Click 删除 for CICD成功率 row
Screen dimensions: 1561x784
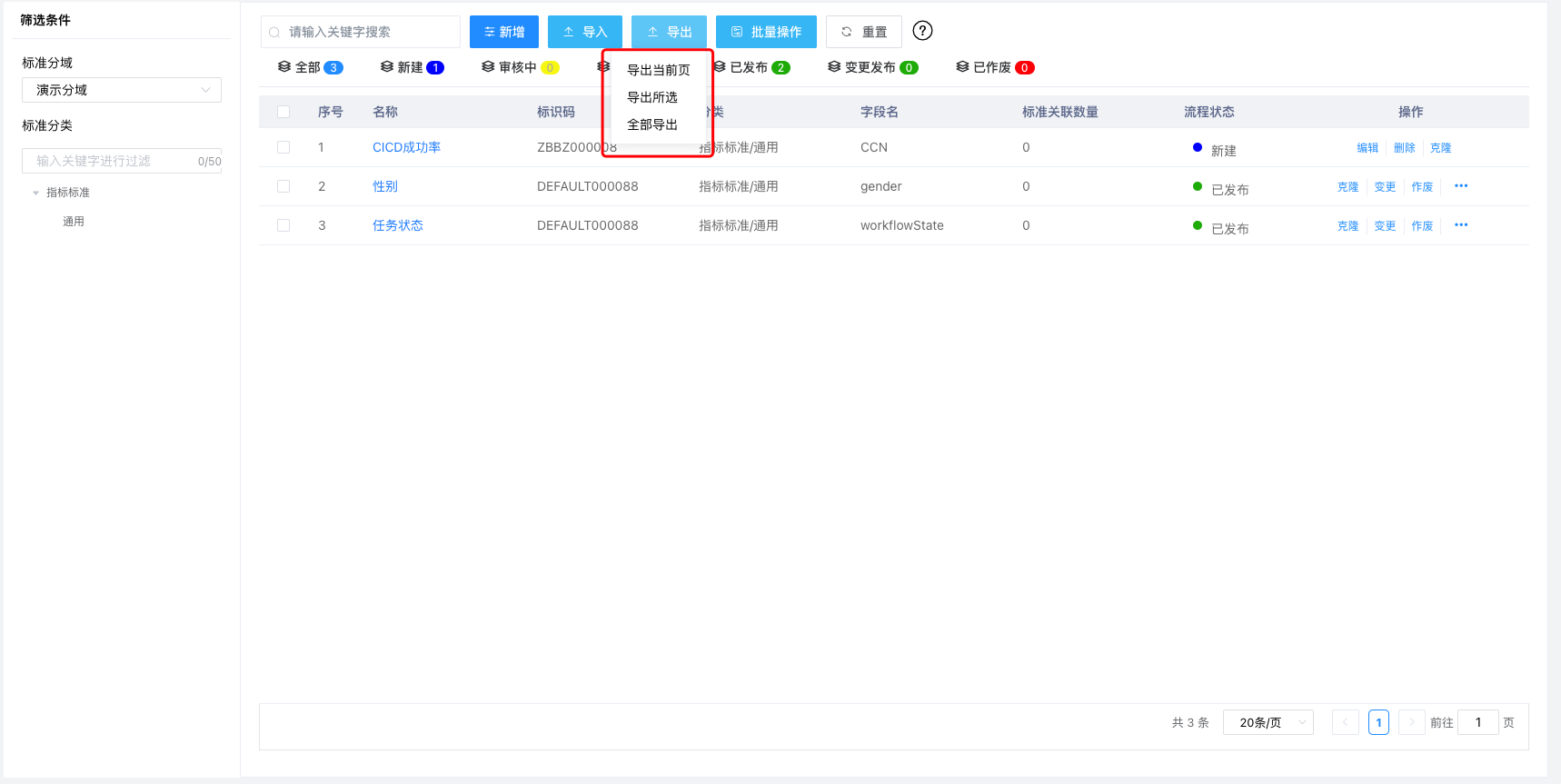pyautogui.click(x=1405, y=148)
